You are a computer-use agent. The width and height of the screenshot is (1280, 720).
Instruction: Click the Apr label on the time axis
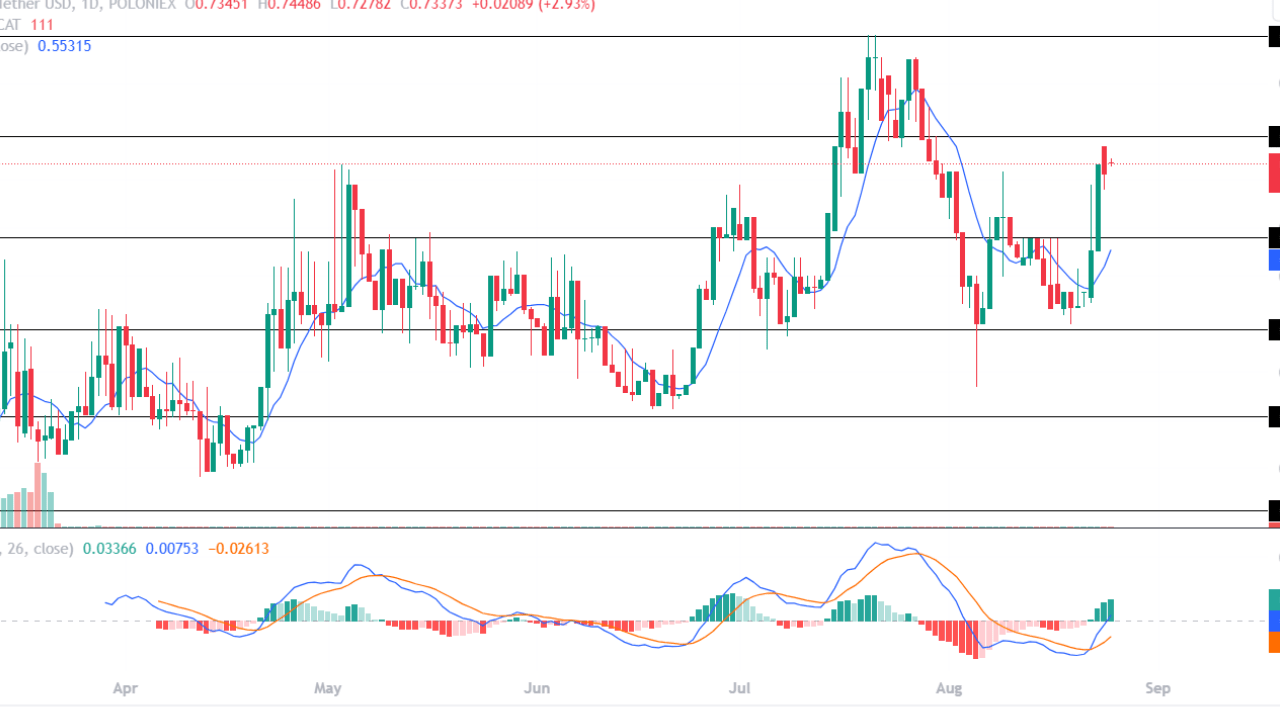tap(124, 688)
